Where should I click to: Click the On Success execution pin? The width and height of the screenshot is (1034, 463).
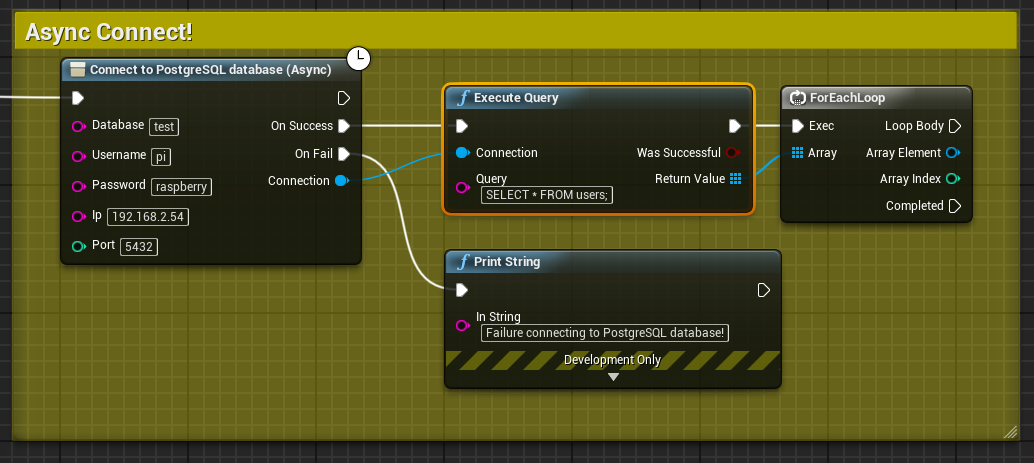343,126
